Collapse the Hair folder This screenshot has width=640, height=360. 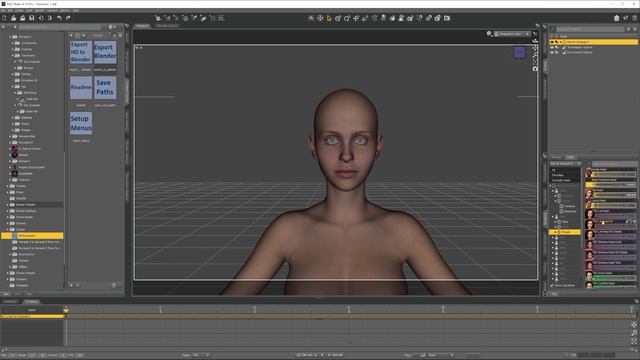pyautogui.click(x=13, y=87)
